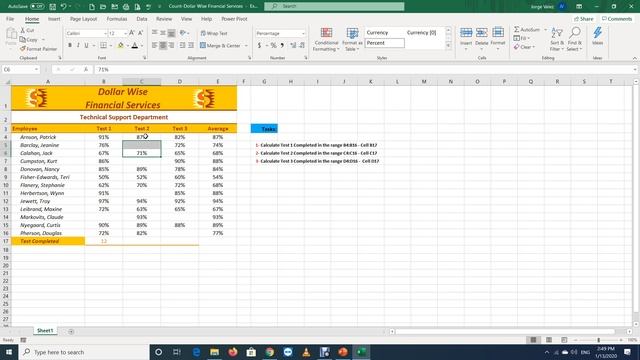The height and width of the screenshot is (360, 640).
Task: Toggle Underline formatting
Action: (x=86, y=45)
